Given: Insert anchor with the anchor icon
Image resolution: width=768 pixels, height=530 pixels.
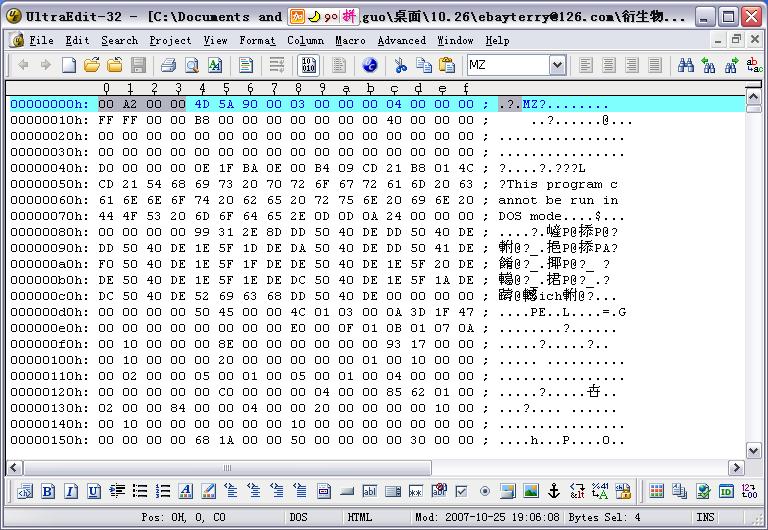Looking at the screenshot, I should pos(554,491).
